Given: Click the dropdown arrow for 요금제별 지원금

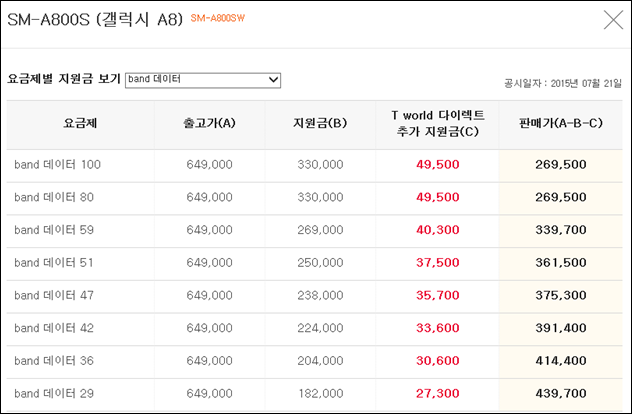Looking at the screenshot, I should tap(273, 80).
